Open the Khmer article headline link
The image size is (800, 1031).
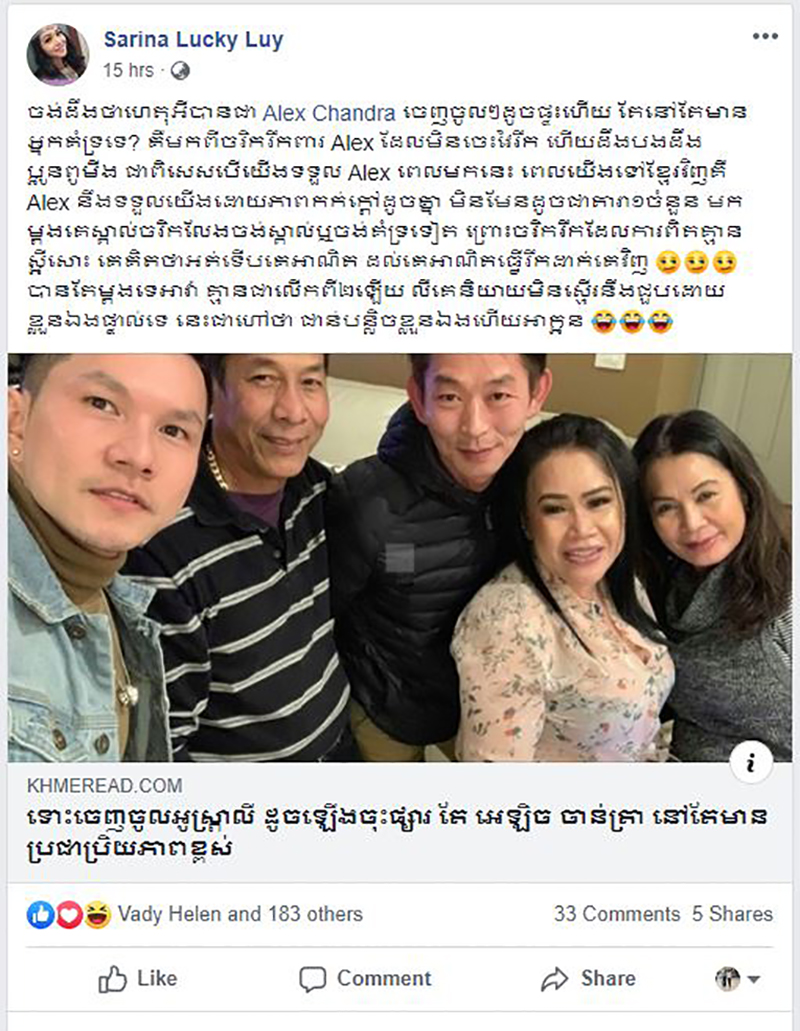point(397,833)
